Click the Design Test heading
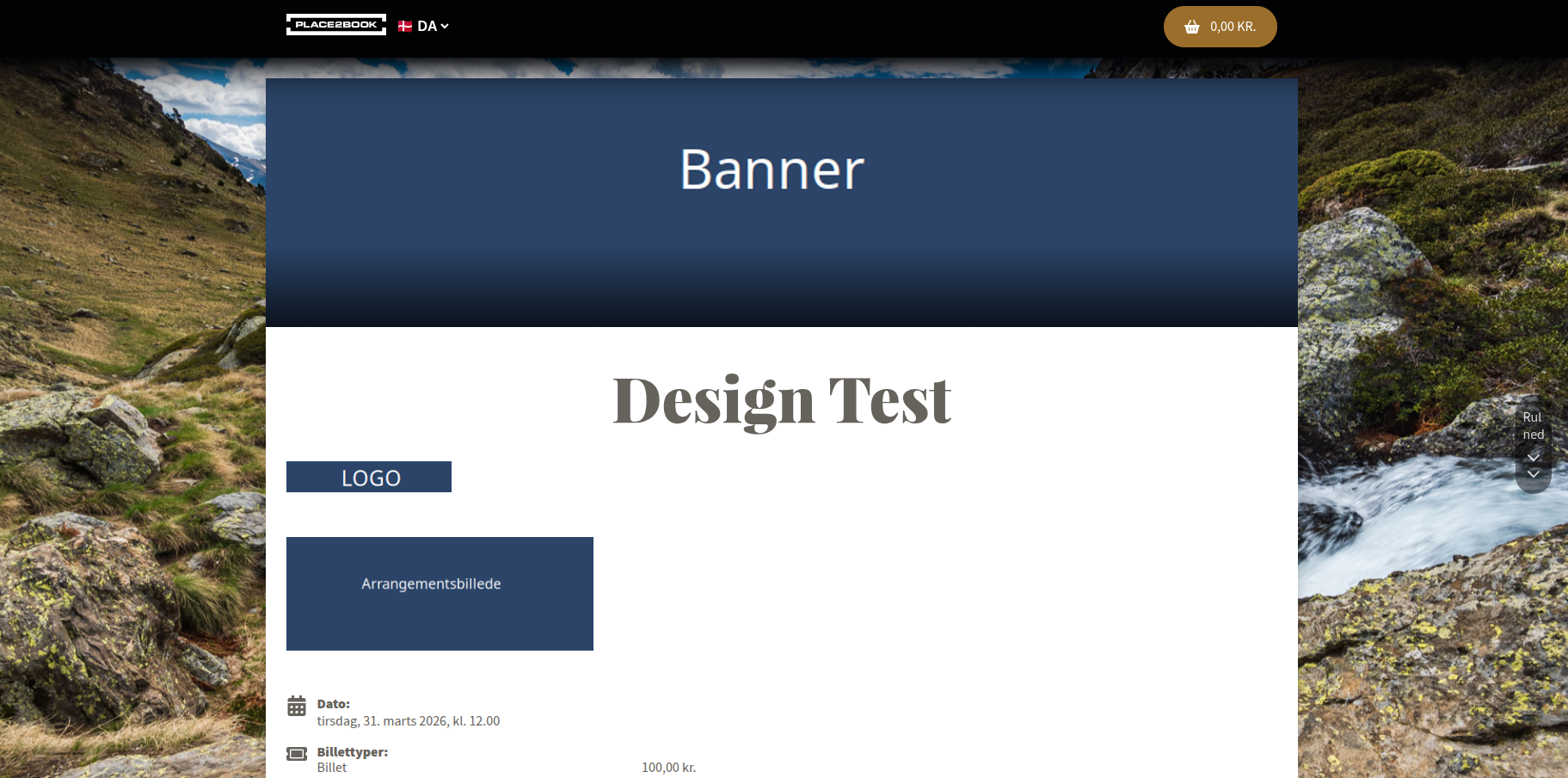The image size is (1568, 778). point(782,401)
